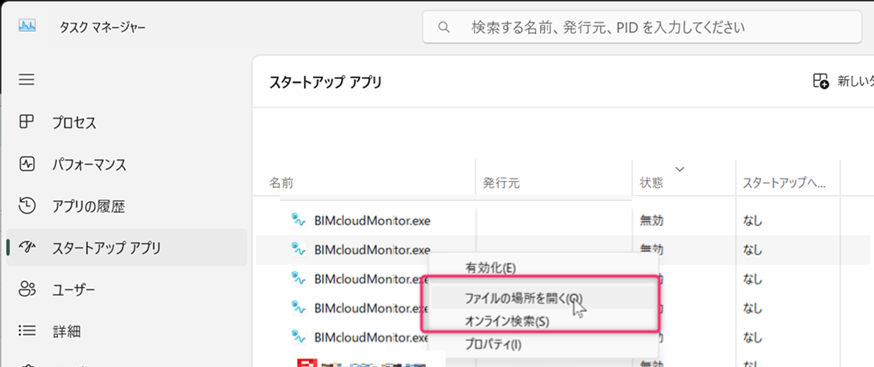Click the 詳細 list icon
This screenshot has width=874, height=367.
click(27, 331)
